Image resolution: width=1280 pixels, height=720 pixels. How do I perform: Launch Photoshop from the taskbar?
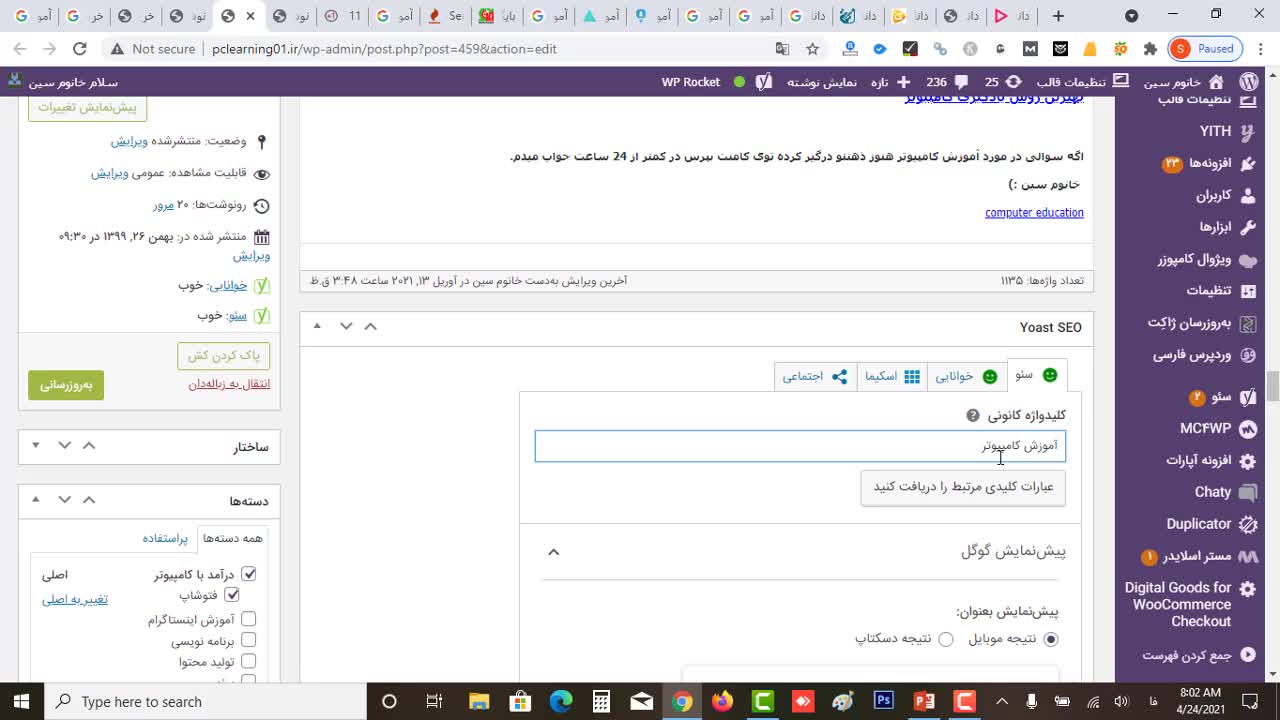click(x=885, y=701)
